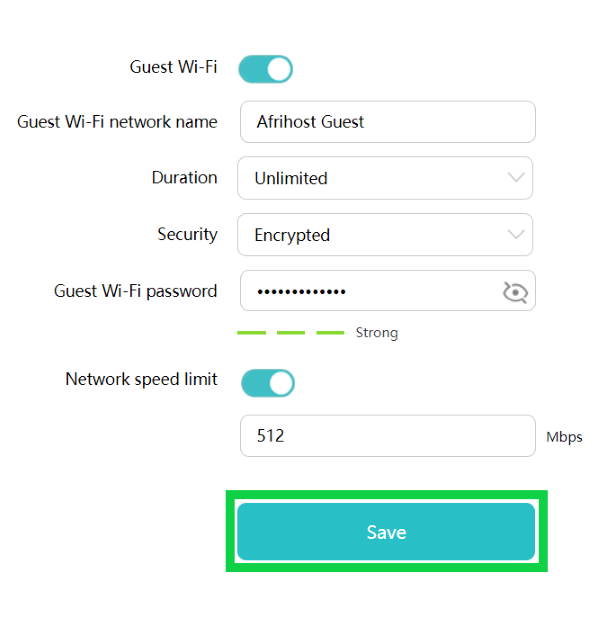
Task: Click the "Network speed limit" label
Action: [x=141, y=379]
